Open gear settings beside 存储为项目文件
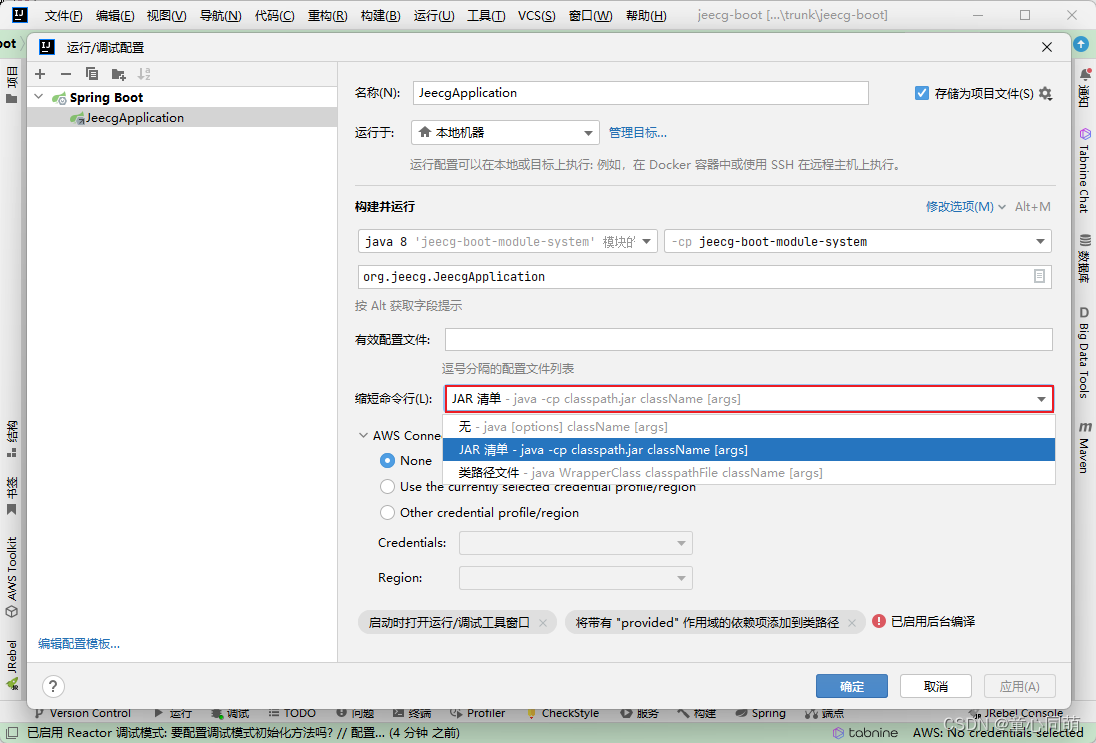Screen dimensions: 1096x743 [x=1046, y=93]
